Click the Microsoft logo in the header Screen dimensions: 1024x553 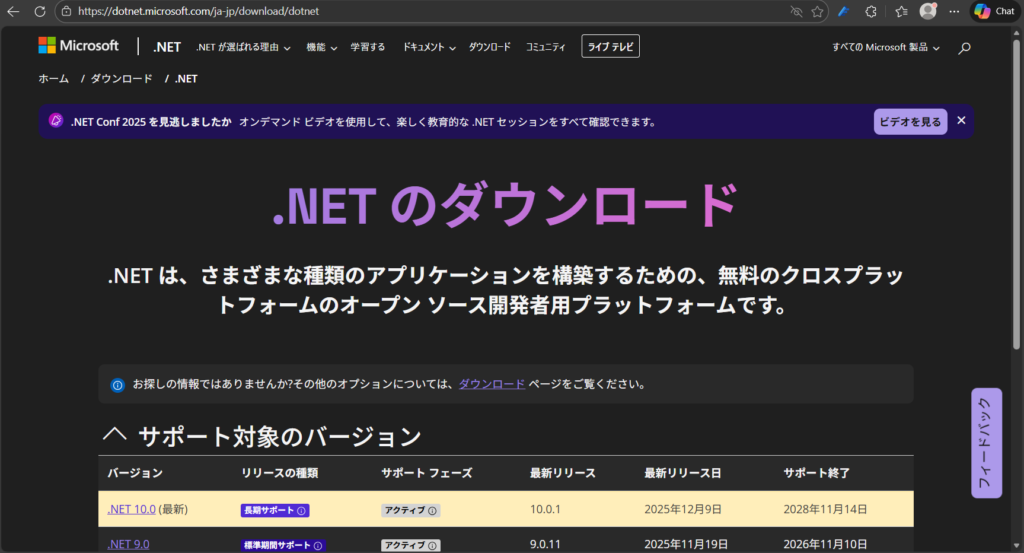click(x=78, y=46)
